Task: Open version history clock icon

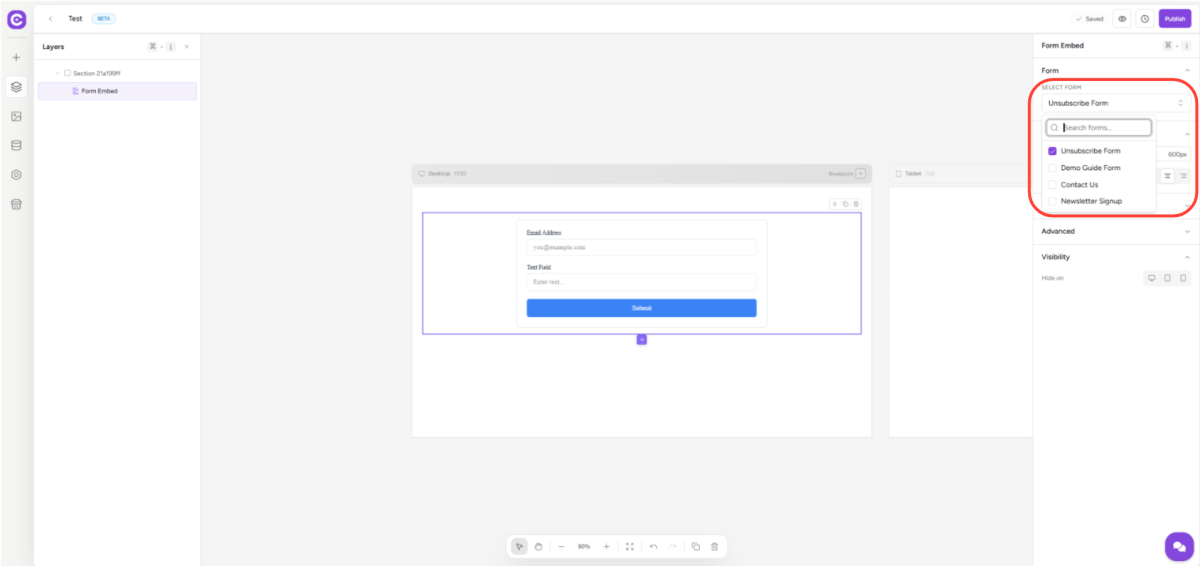Action: click(1144, 19)
